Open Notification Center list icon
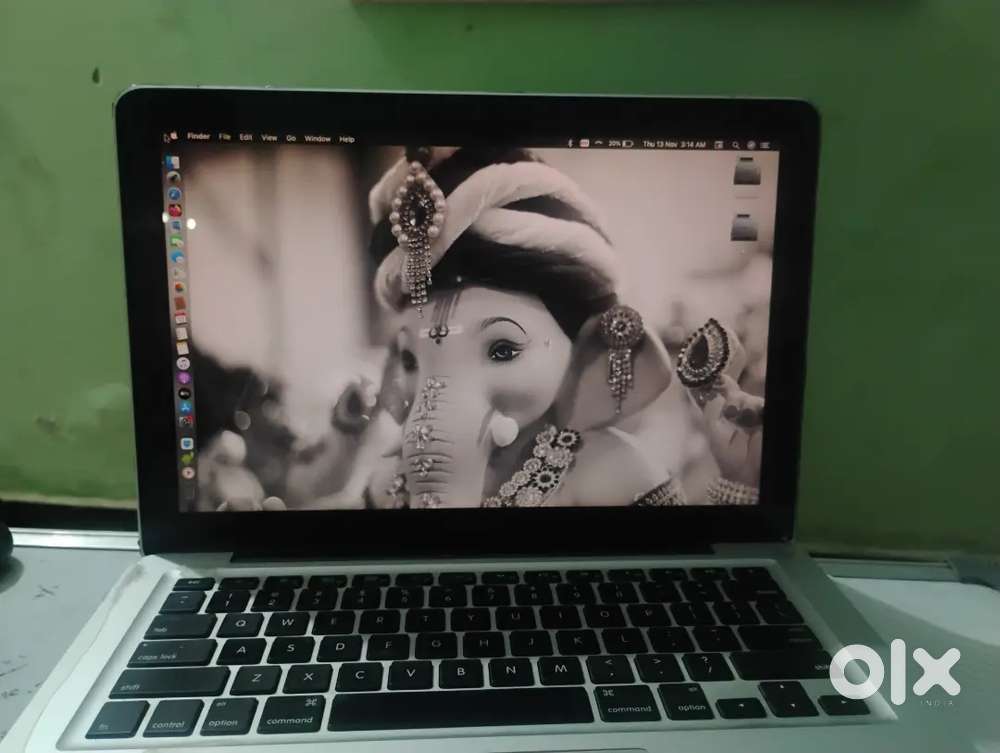The width and height of the screenshot is (1000, 753). point(766,145)
